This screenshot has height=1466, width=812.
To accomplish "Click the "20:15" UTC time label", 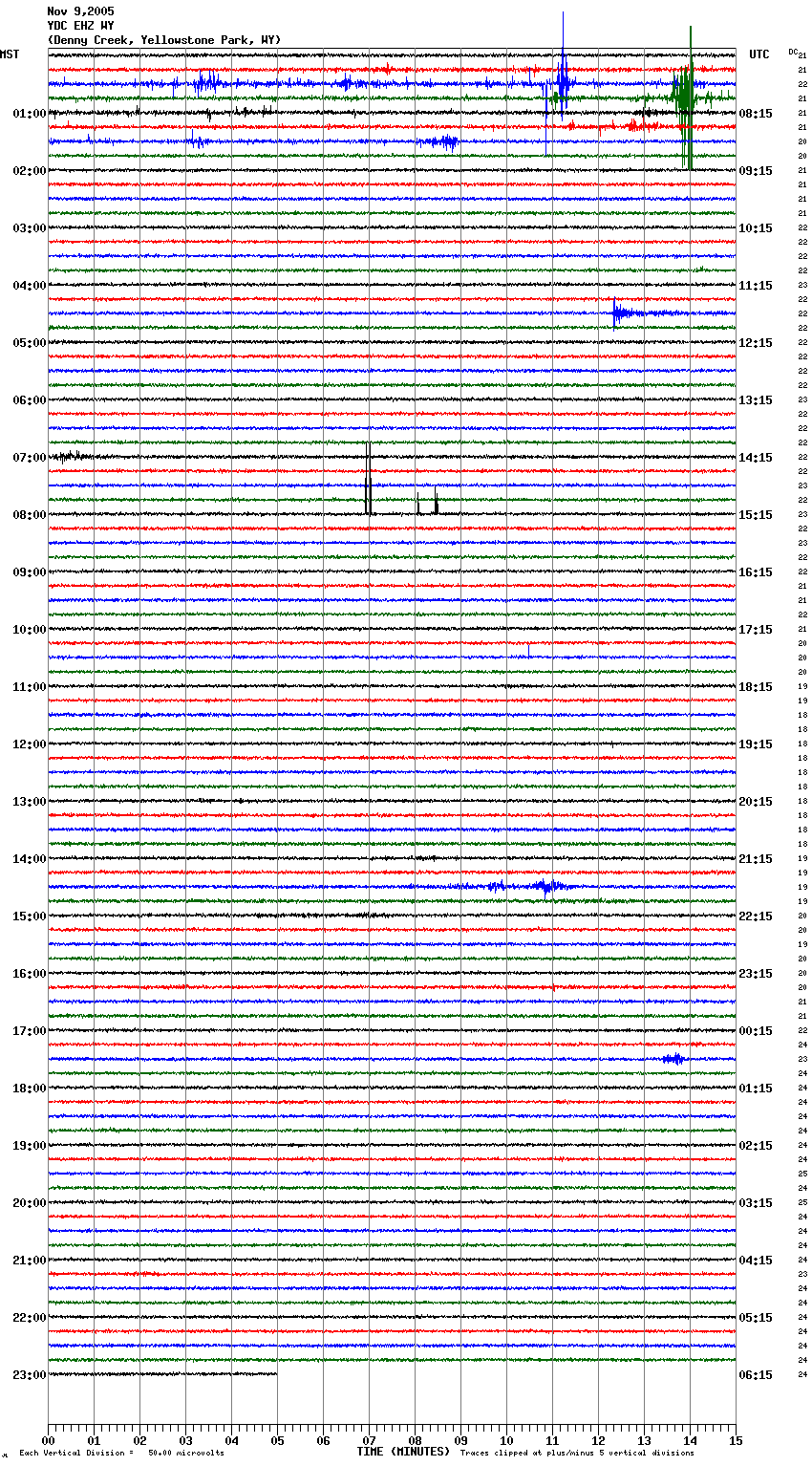I will (x=756, y=802).
